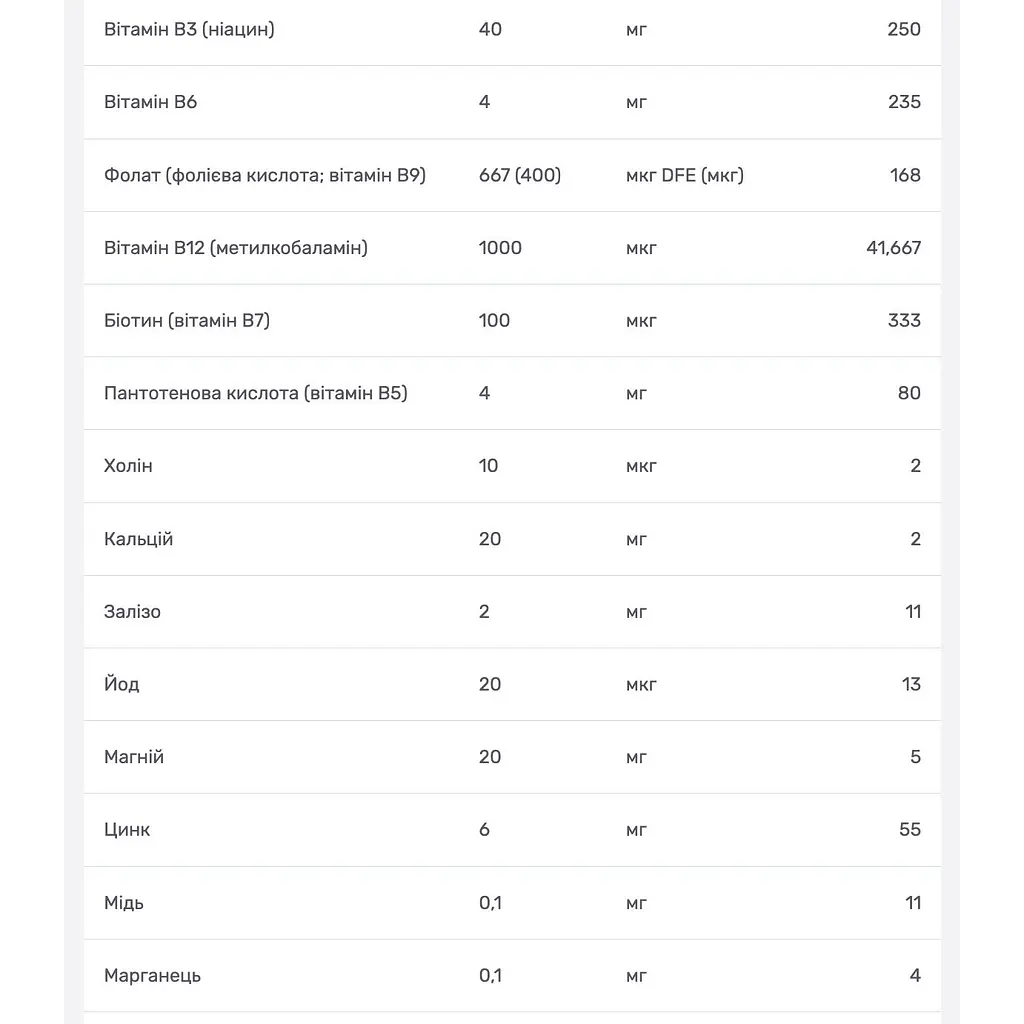The width and height of the screenshot is (1024, 1024).
Task: Select the 41,667 daily value figure
Action: (x=893, y=248)
